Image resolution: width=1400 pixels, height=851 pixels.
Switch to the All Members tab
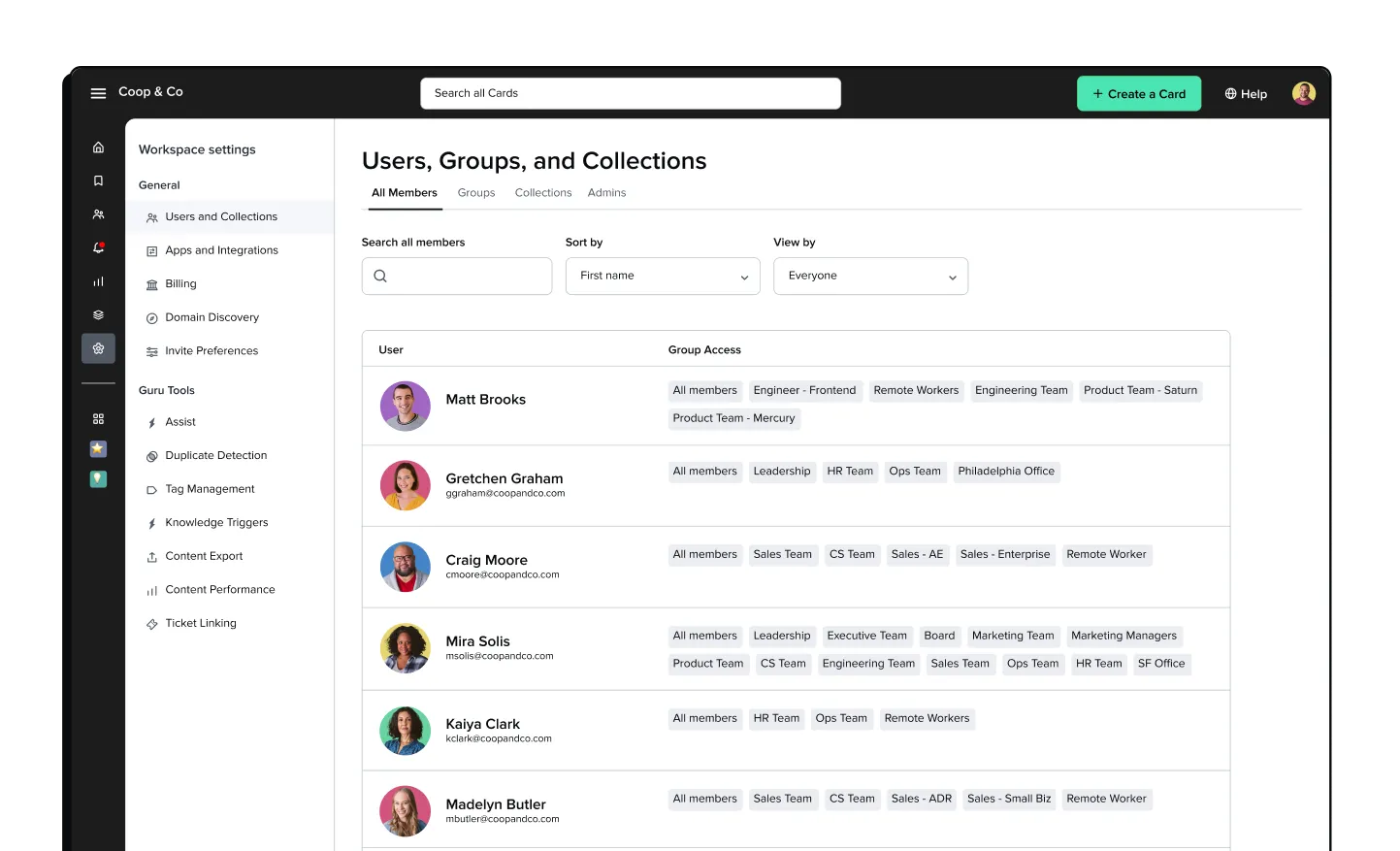click(x=404, y=193)
